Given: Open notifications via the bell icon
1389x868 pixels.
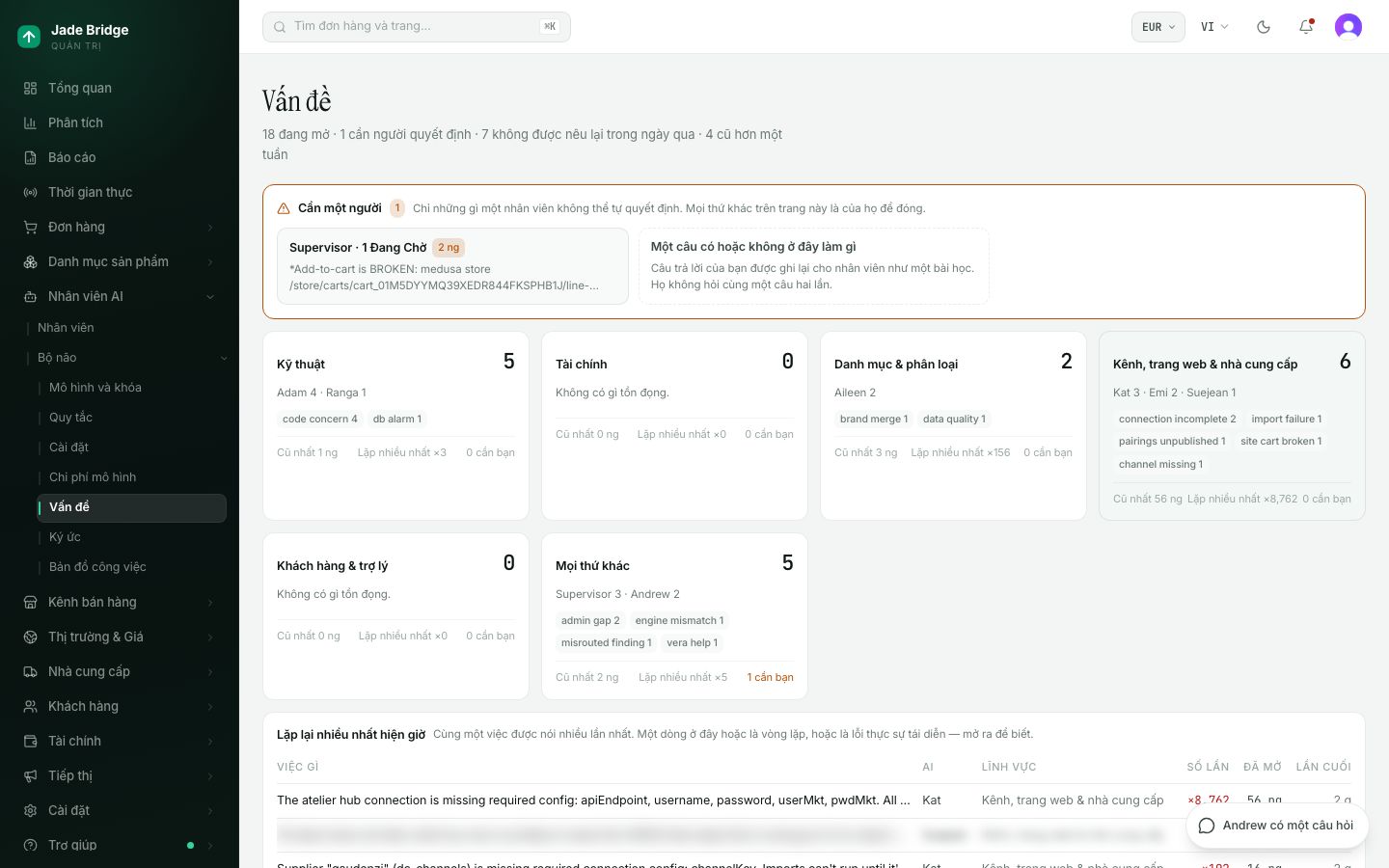Looking at the screenshot, I should pos(1306,27).
